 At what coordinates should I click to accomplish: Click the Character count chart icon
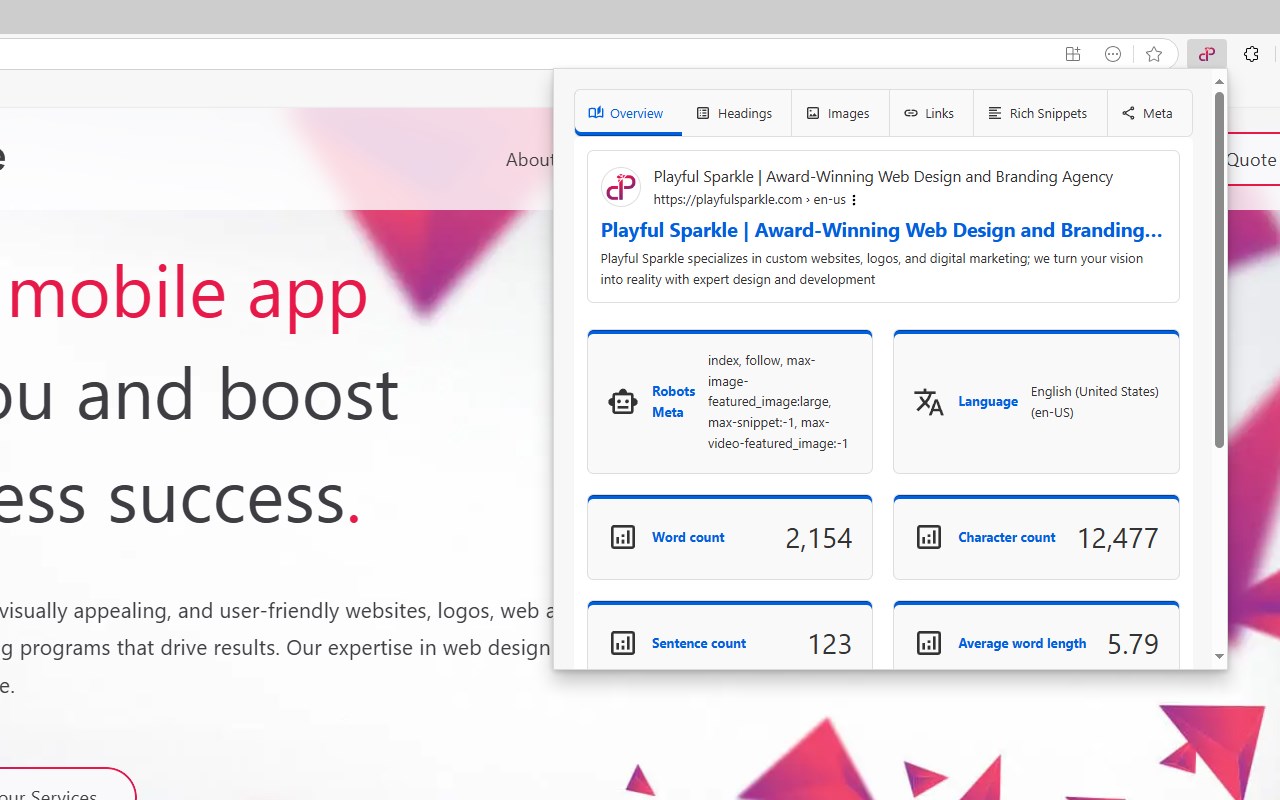coord(929,537)
